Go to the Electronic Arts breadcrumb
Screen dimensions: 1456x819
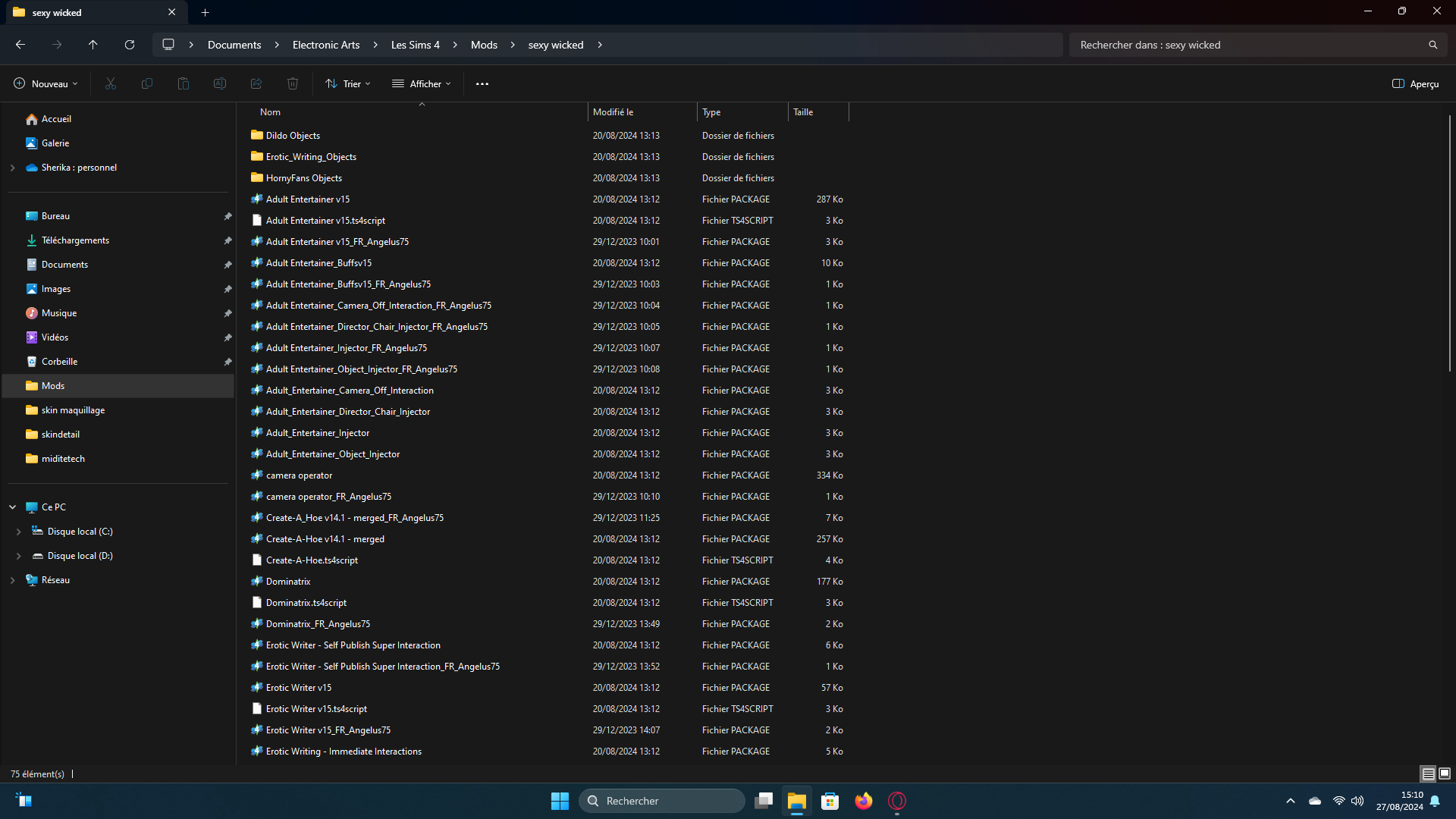(326, 45)
